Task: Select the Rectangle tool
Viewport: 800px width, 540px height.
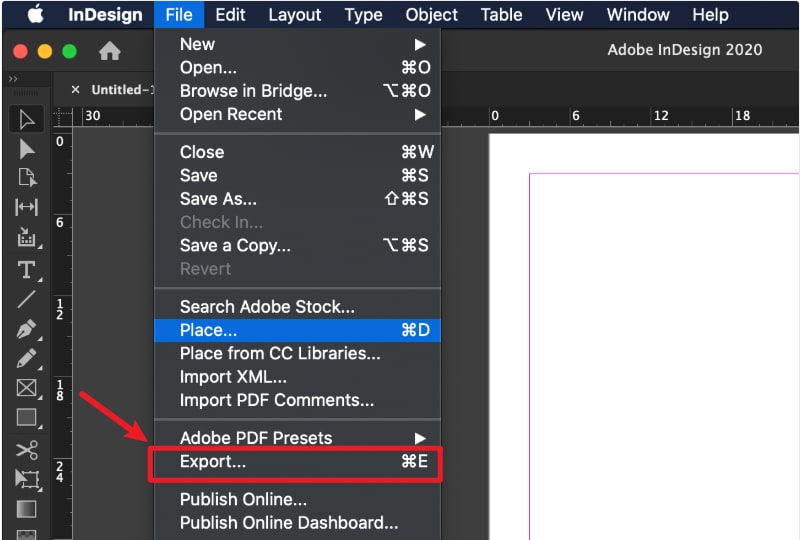Action: (27, 418)
